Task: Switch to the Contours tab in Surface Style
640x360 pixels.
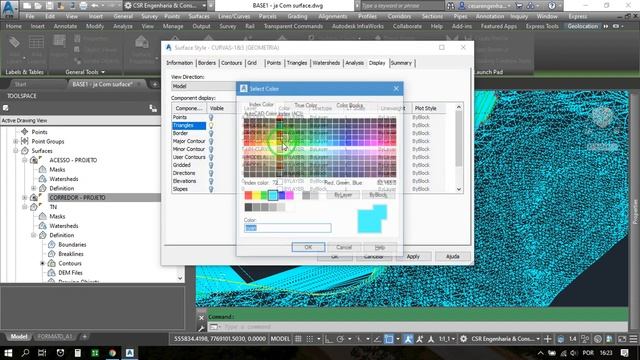Action: [x=231, y=63]
